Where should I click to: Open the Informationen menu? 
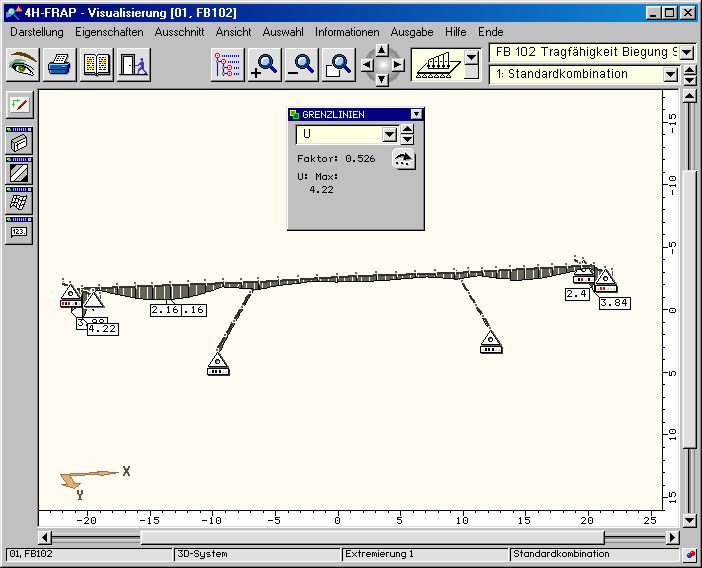pos(347,32)
